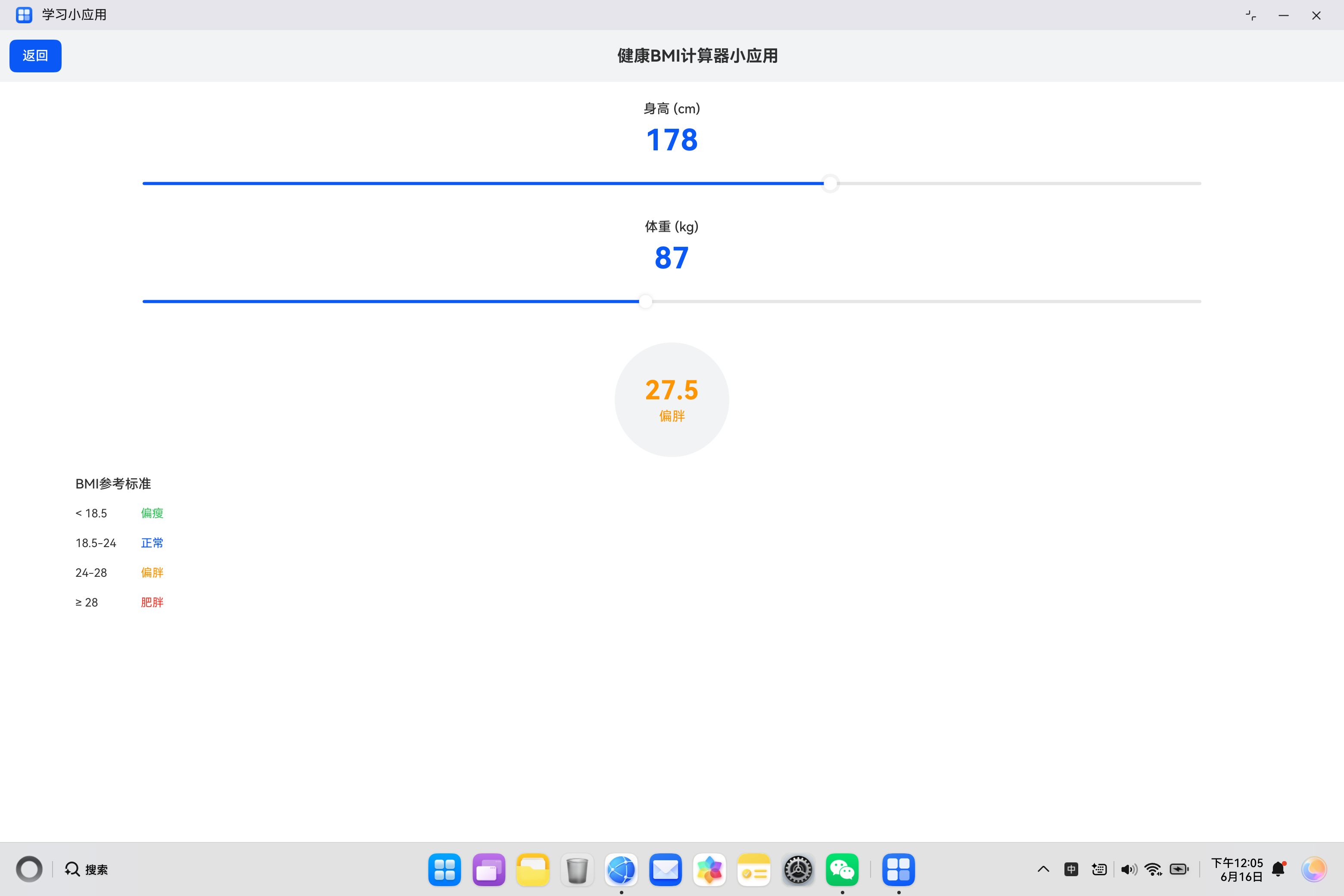Open the purple multi-window dock icon
The image size is (1344, 896).
488,869
